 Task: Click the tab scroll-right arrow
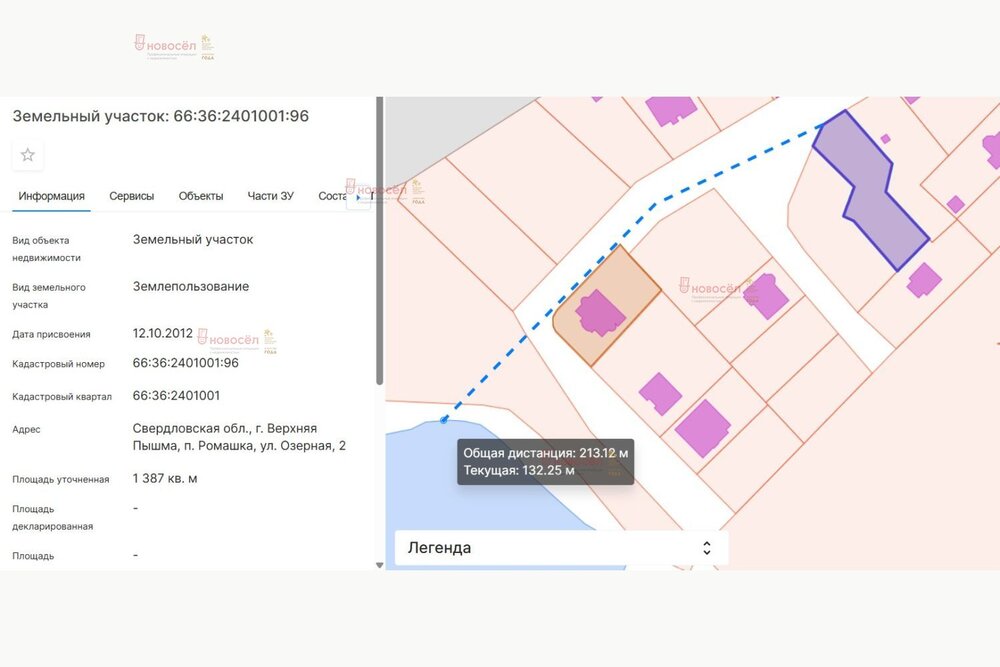pos(360,197)
